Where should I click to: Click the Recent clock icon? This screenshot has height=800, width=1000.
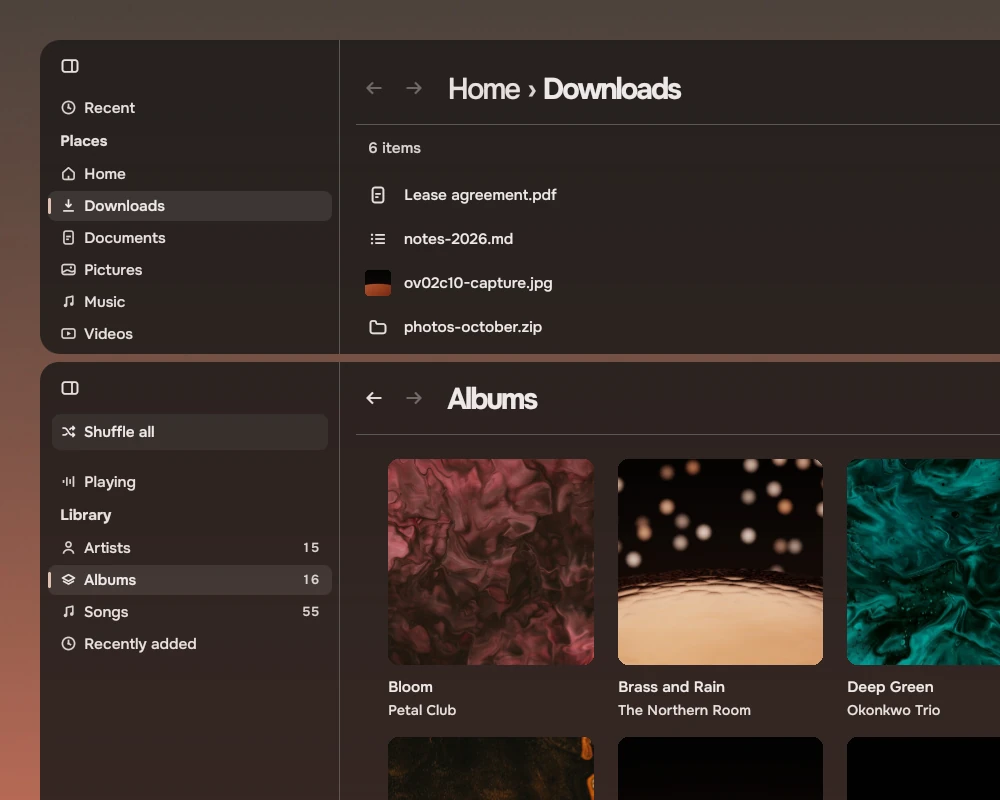tap(68, 108)
